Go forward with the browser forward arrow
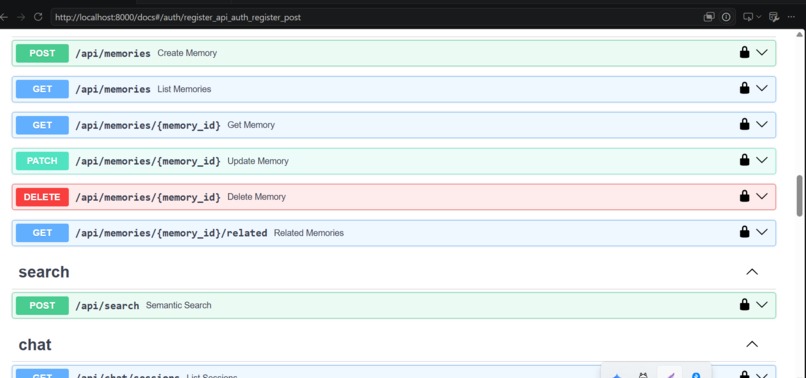 [21, 17]
